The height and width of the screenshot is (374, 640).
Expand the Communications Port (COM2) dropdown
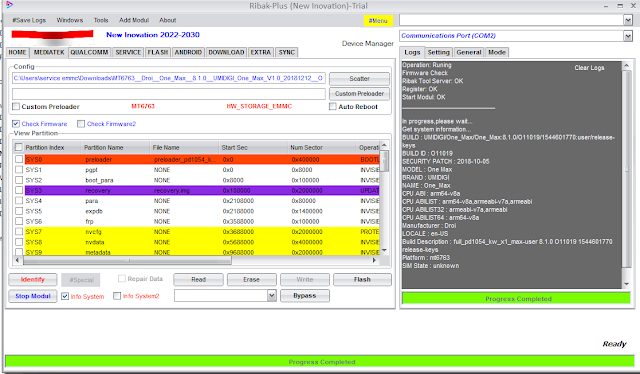[628, 36]
